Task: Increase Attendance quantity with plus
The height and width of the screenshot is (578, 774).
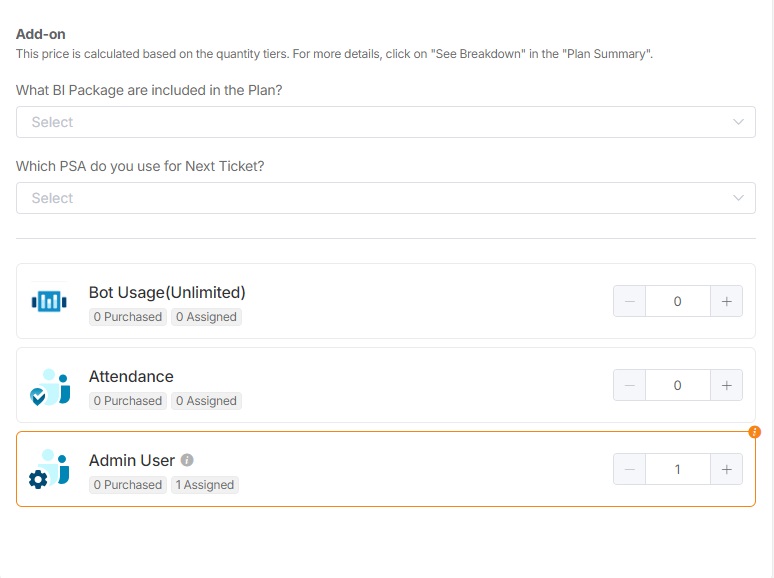Action: click(726, 385)
